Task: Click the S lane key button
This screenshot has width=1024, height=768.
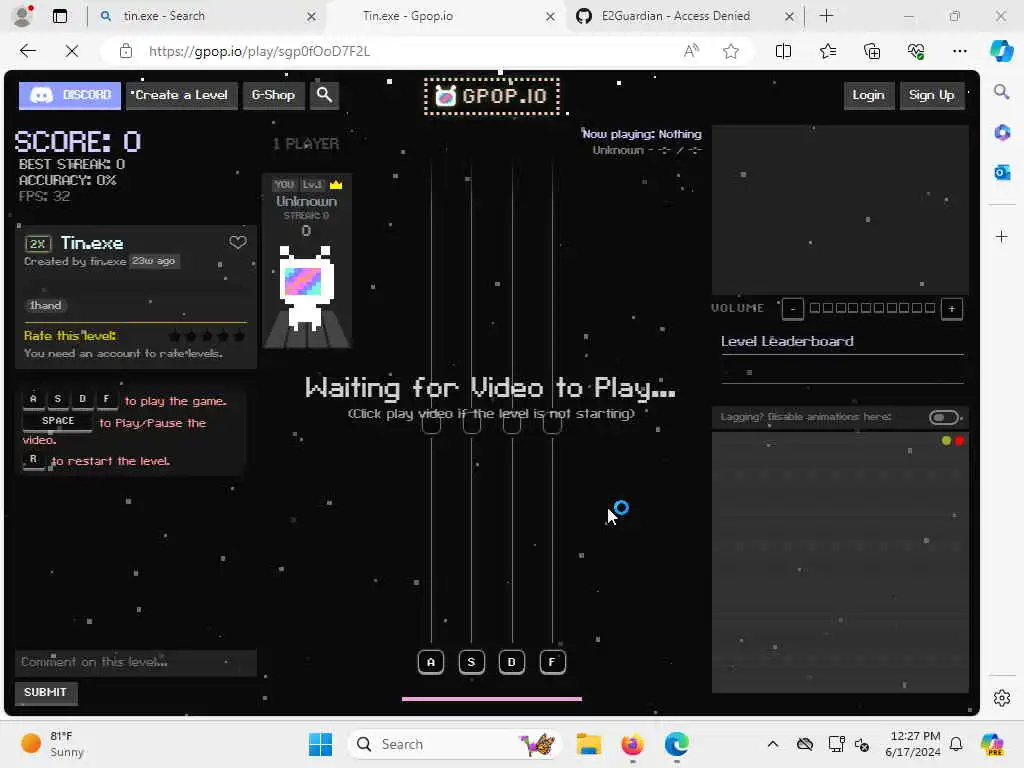Action: click(x=472, y=662)
